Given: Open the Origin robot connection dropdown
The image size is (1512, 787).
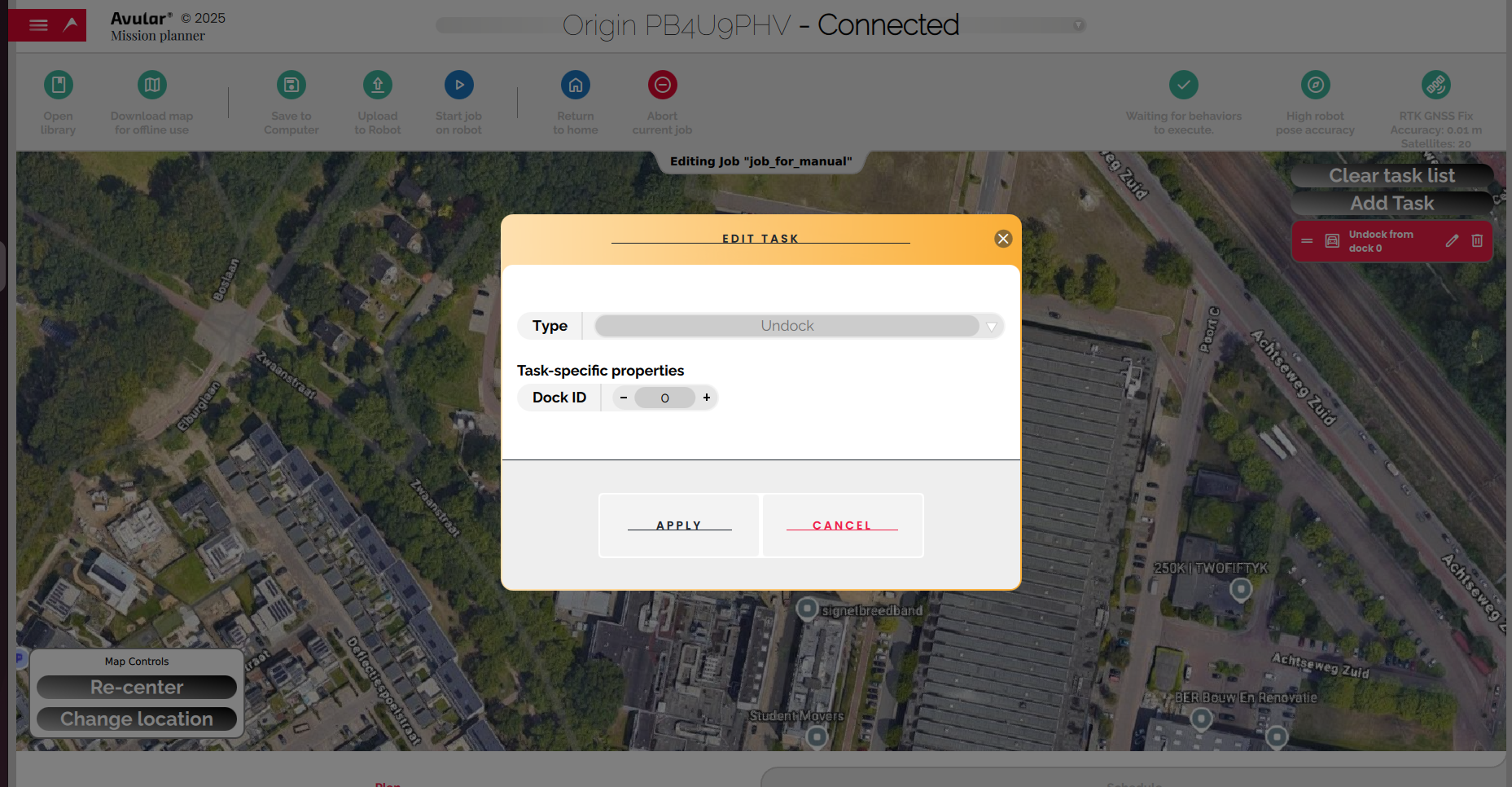Looking at the screenshot, I should (1078, 25).
